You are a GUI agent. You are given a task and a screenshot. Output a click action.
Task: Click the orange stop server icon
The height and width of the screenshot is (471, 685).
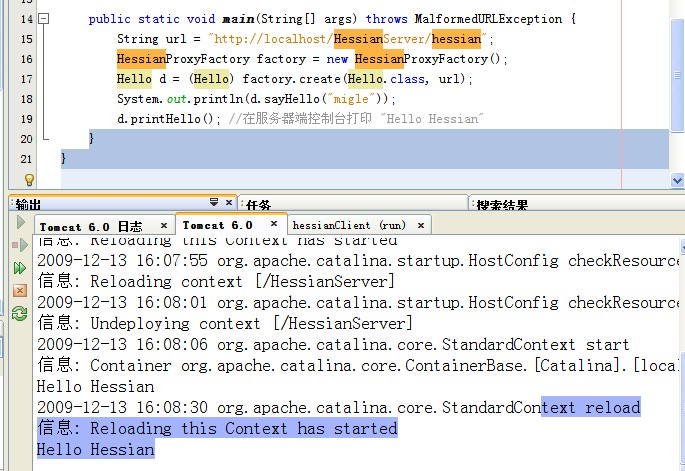pyautogui.click(x=20, y=291)
